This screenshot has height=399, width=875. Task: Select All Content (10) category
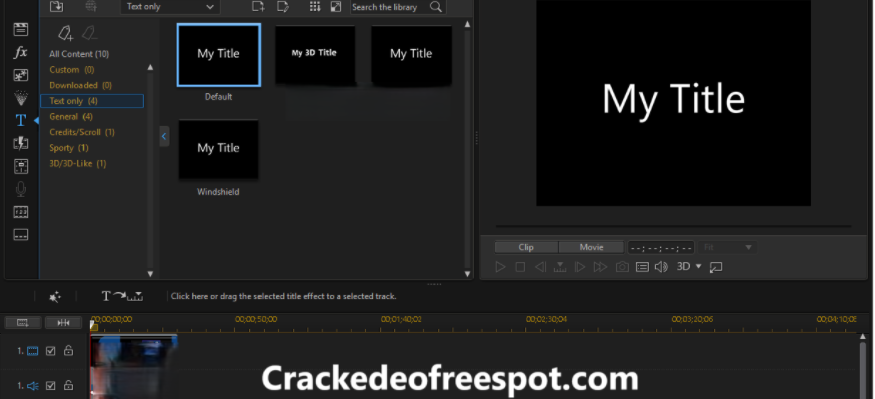pyautogui.click(x=79, y=54)
